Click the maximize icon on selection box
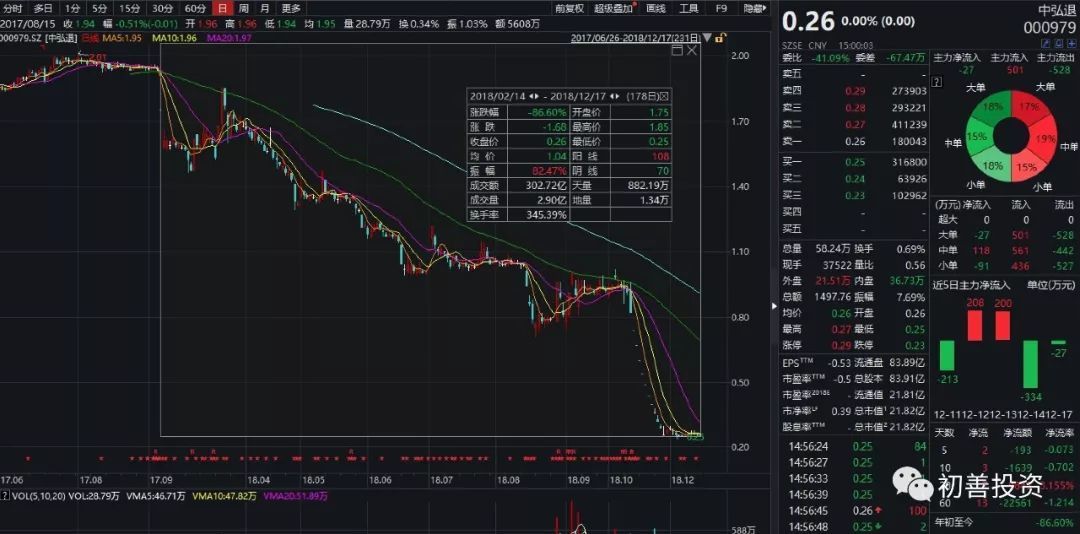1080x534 pixels. tap(677, 51)
